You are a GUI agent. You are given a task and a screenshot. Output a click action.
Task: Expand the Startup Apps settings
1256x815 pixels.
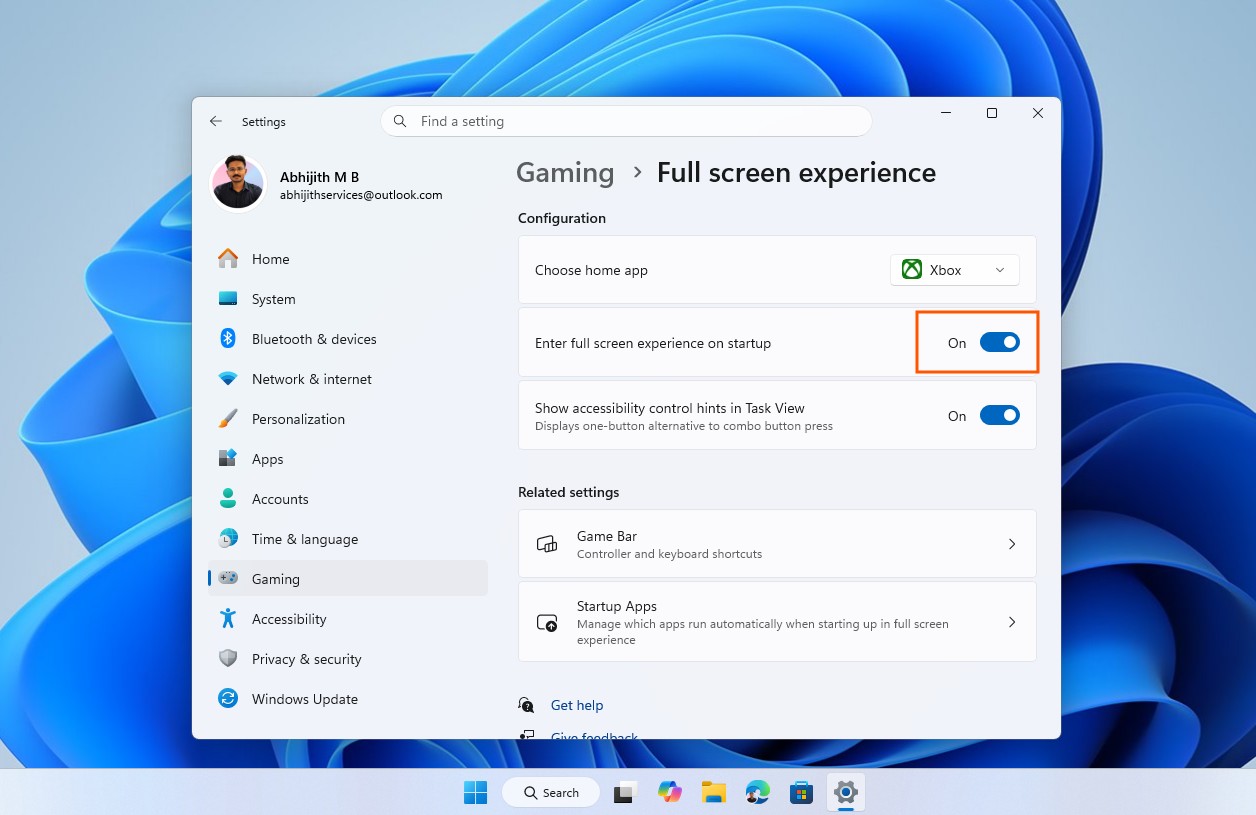(777, 621)
